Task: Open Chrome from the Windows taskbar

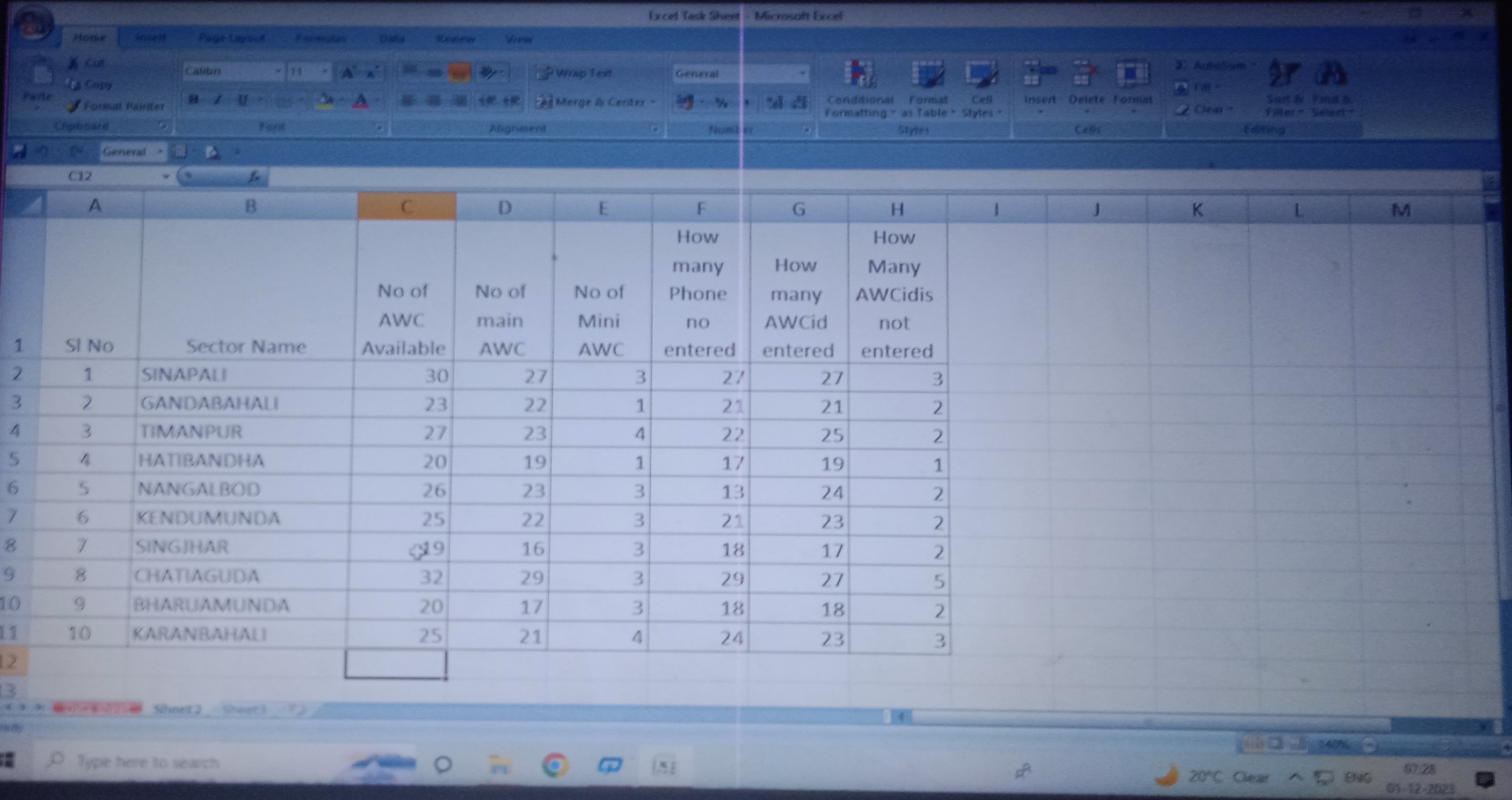Action: pyautogui.click(x=555, y=765)
